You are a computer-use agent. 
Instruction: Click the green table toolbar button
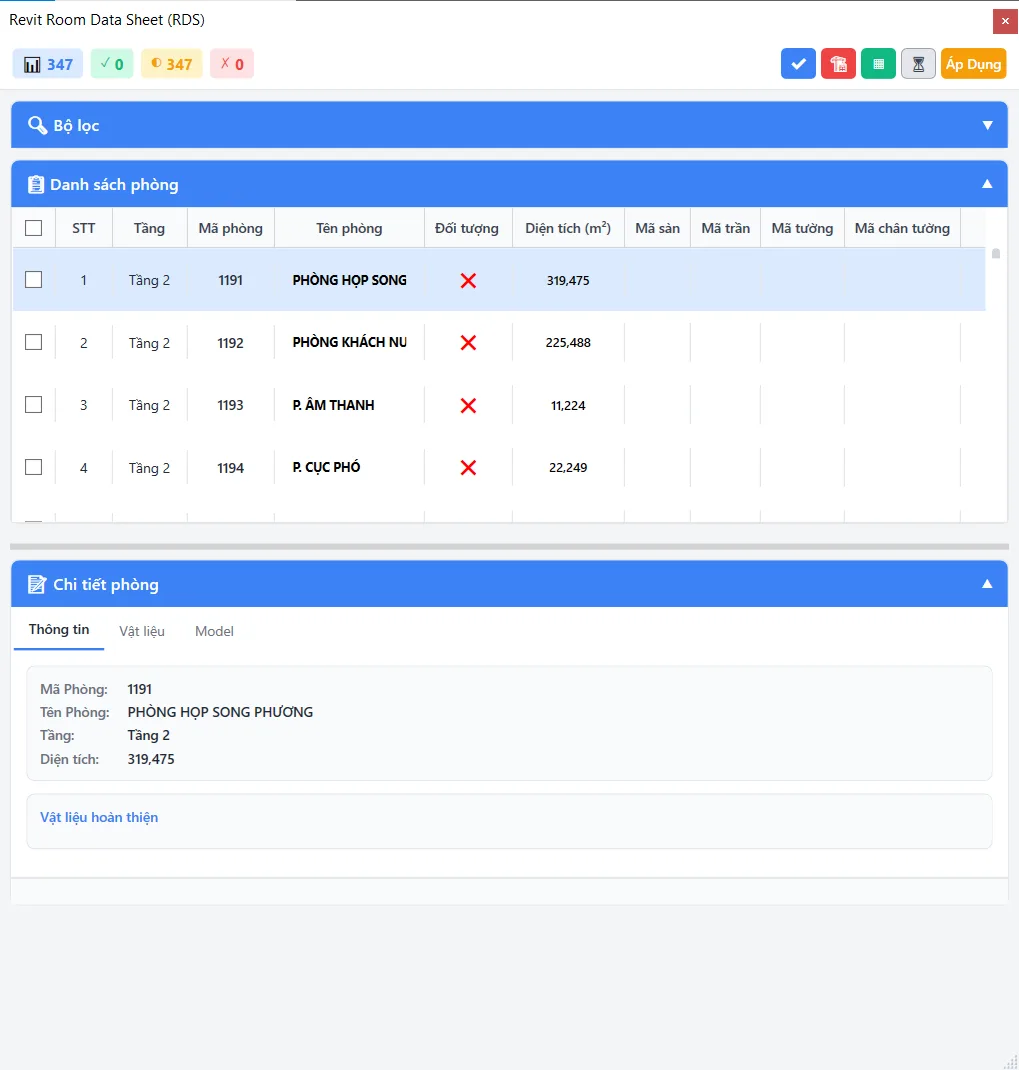point(878,64)
